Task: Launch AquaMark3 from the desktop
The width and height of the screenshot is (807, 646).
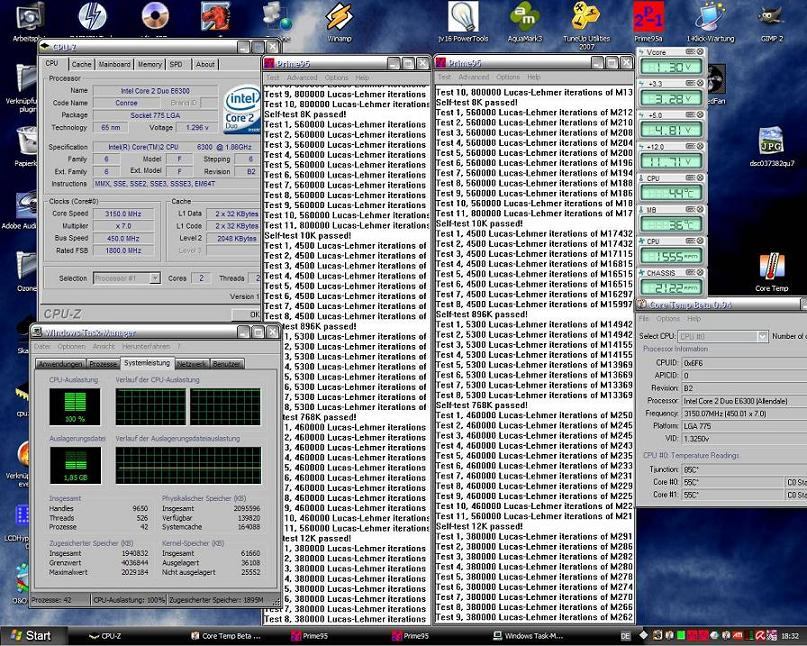Action: [x=524, y=23]
